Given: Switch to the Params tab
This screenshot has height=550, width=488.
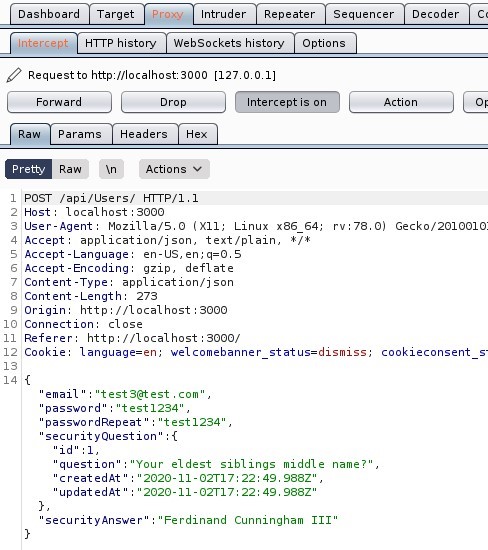Looking at the screenshot, I should tap(80, 134).
